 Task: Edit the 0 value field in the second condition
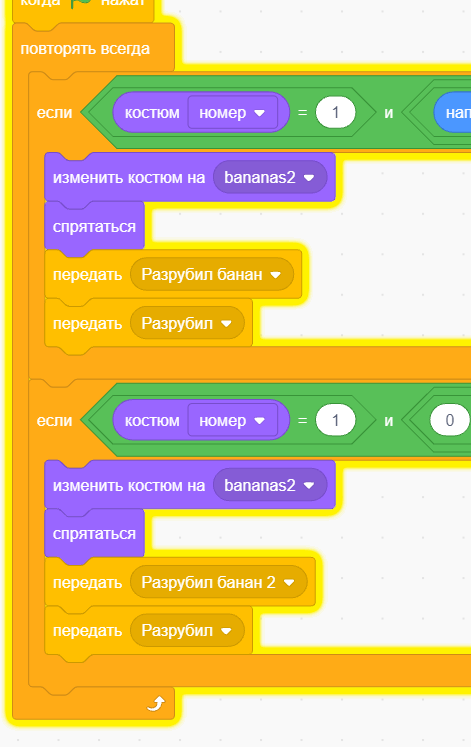pyautogui.click(x=450, y=420)
